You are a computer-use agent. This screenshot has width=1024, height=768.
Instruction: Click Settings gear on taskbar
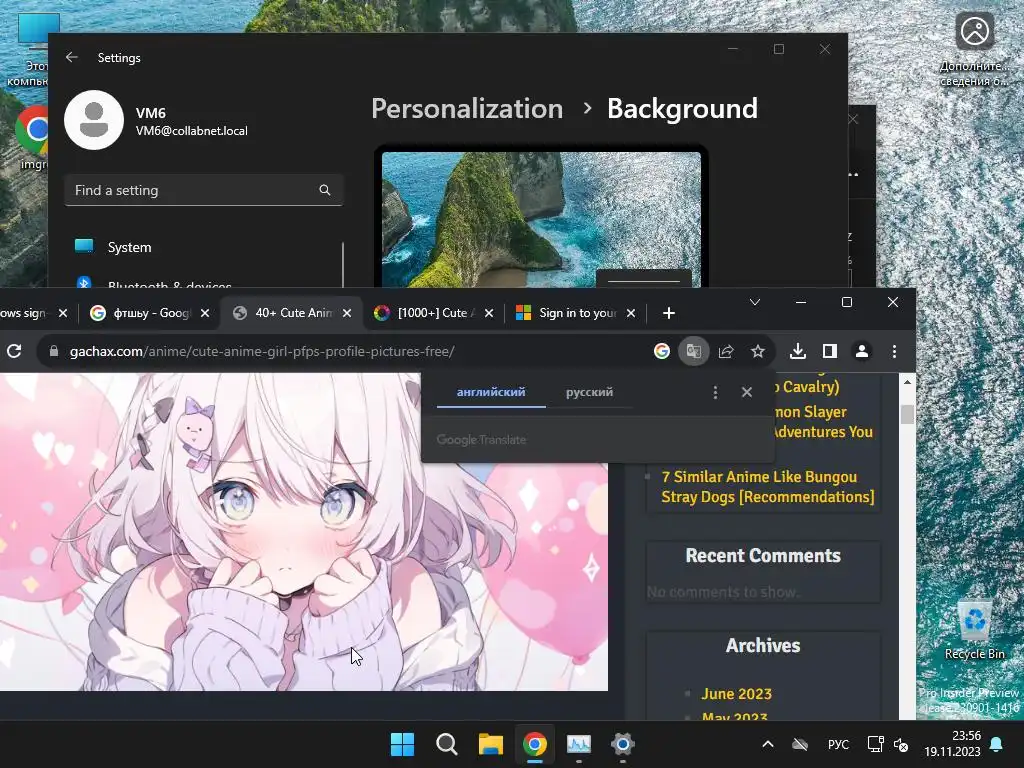click(x=623, y=744)
